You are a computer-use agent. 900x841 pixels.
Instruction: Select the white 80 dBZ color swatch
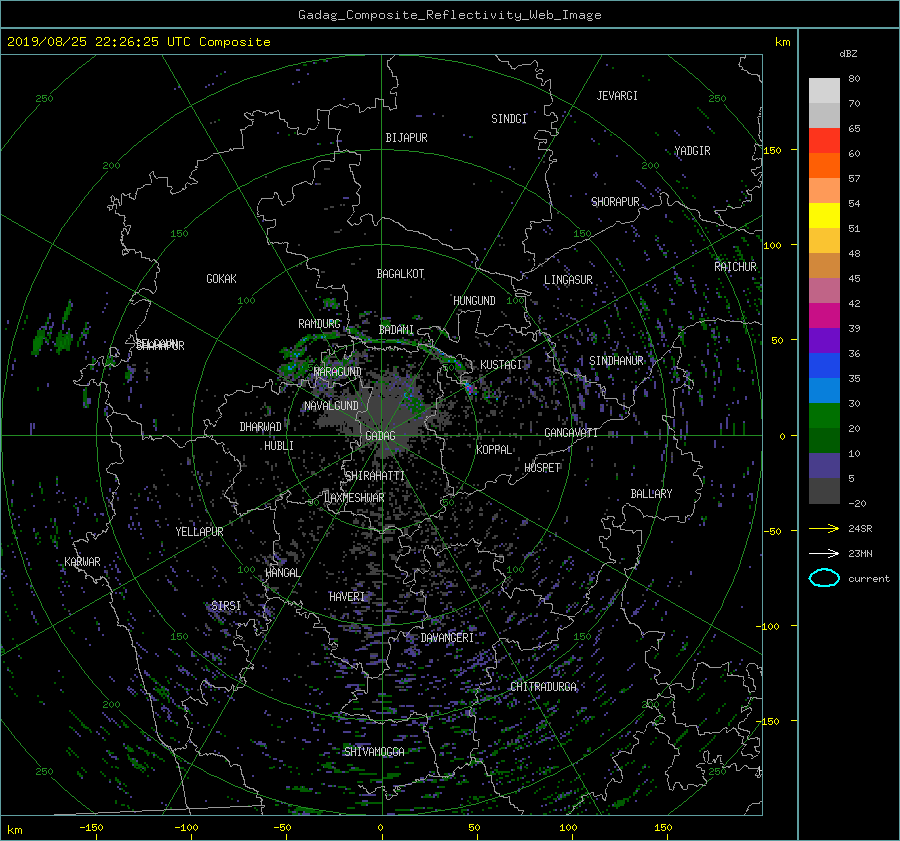824,90
